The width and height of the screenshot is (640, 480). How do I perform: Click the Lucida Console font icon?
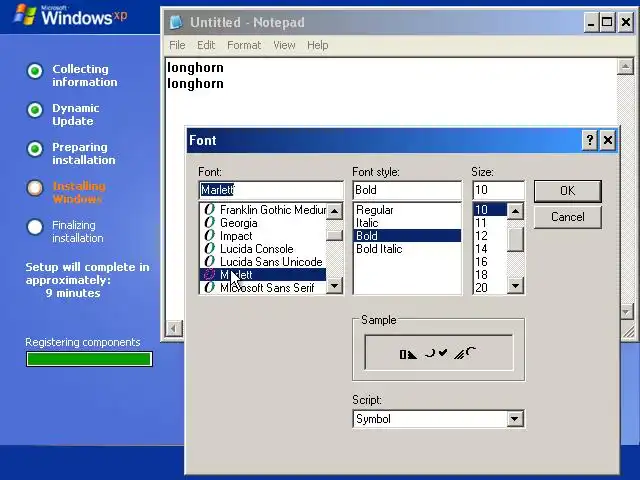tap(209, 249)
